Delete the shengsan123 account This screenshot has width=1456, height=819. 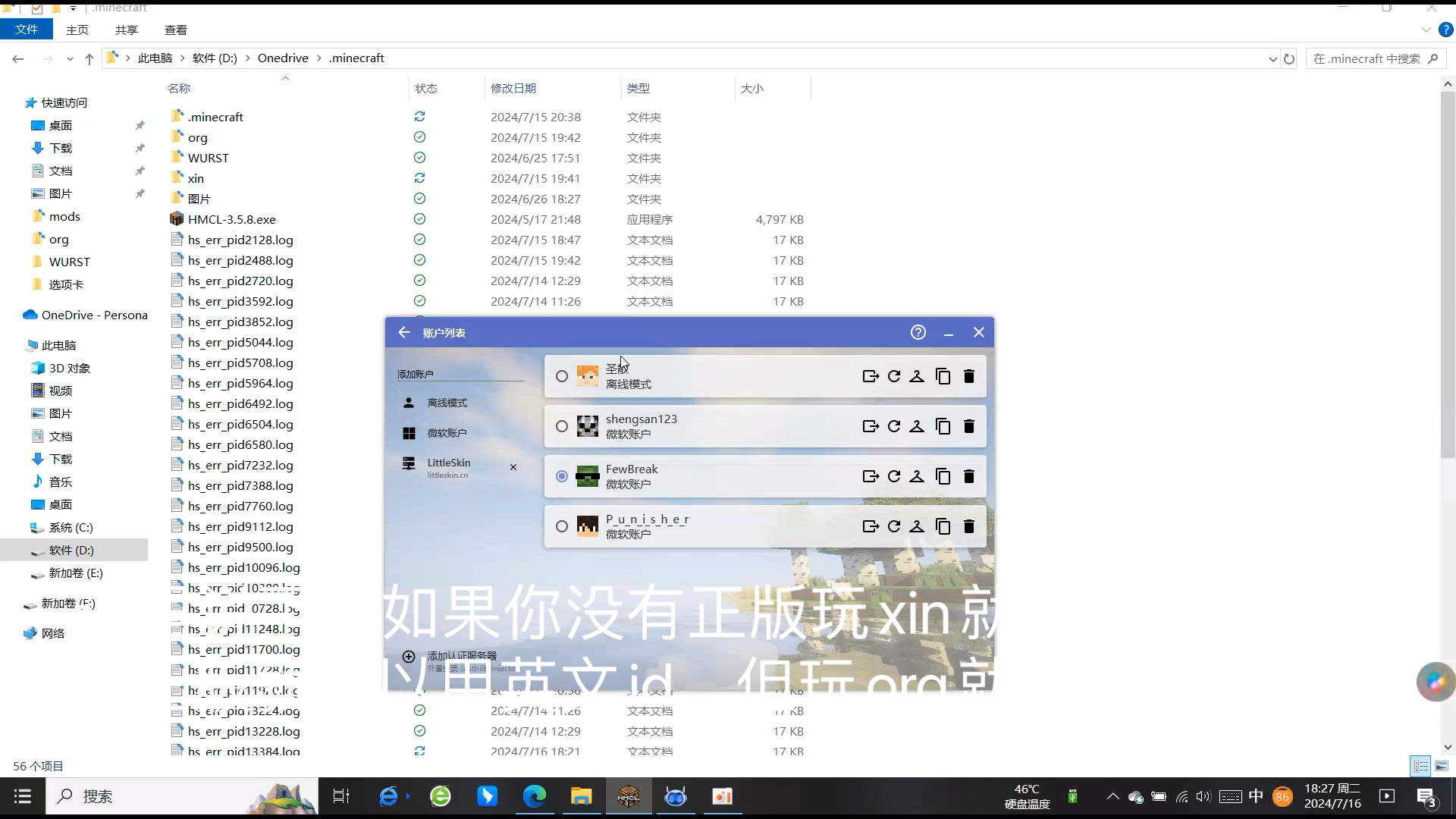coord(969,426)
